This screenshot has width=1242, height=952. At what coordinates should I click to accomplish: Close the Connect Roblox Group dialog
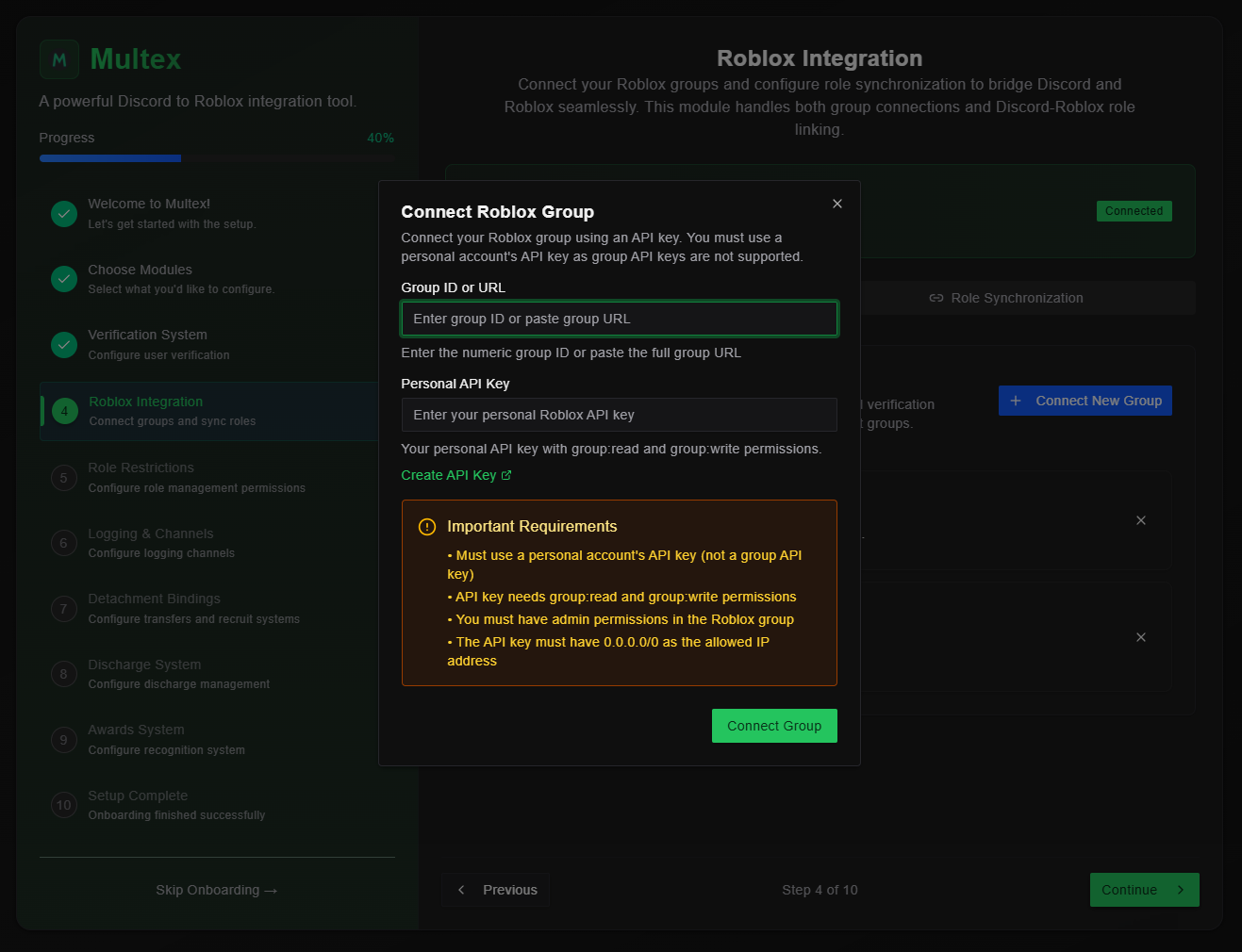point(837,204)
